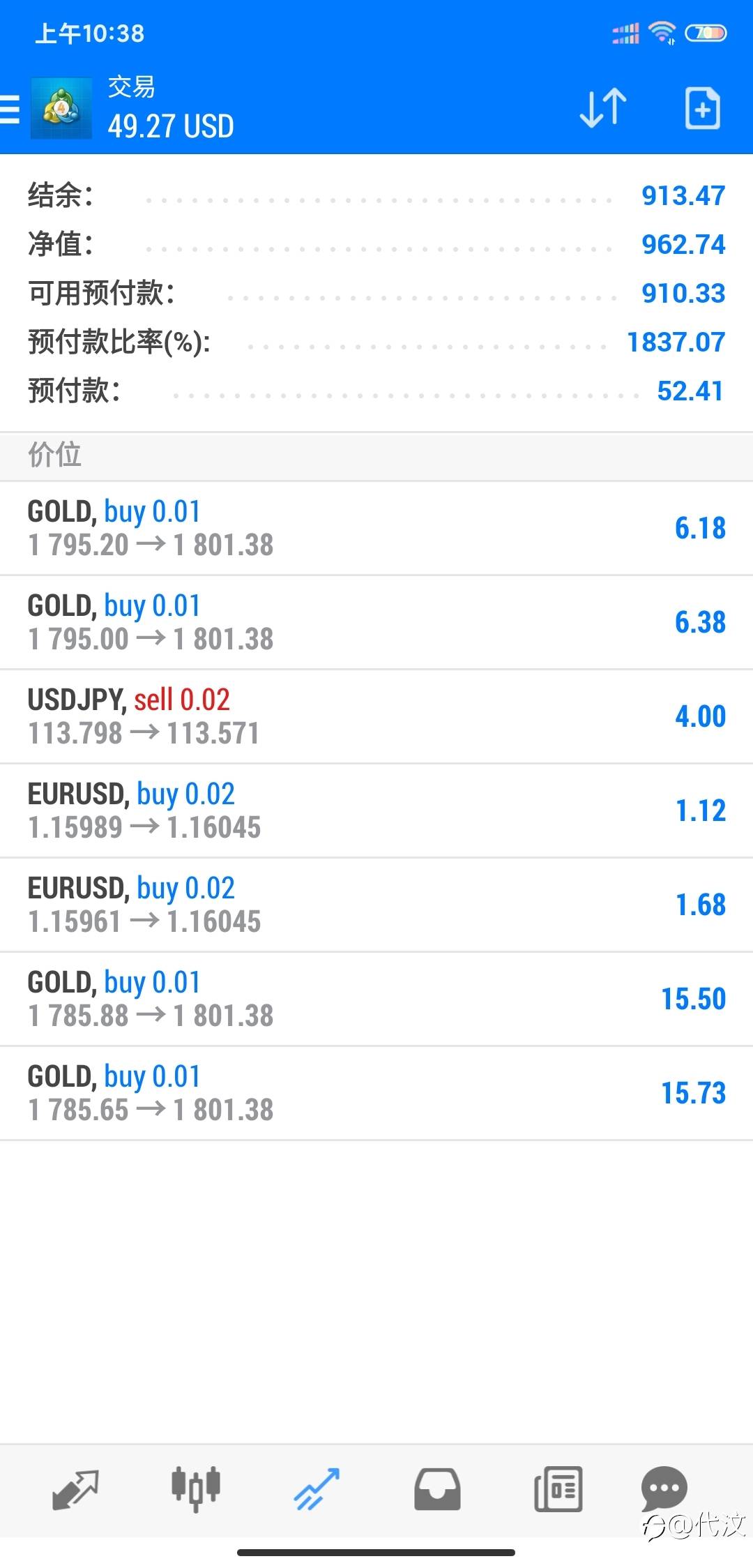Select the Trade tab with the blue arrow

click(317, 1488)
